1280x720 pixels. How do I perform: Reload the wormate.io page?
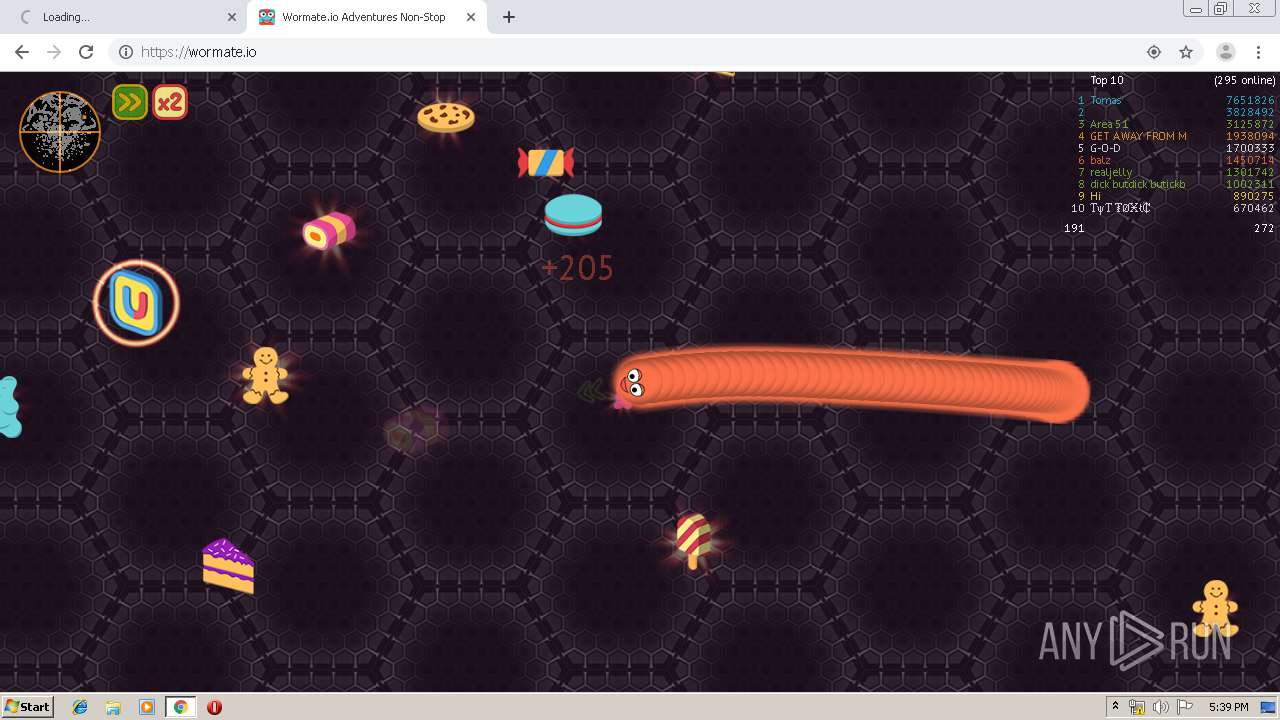(x=86, y=52)
